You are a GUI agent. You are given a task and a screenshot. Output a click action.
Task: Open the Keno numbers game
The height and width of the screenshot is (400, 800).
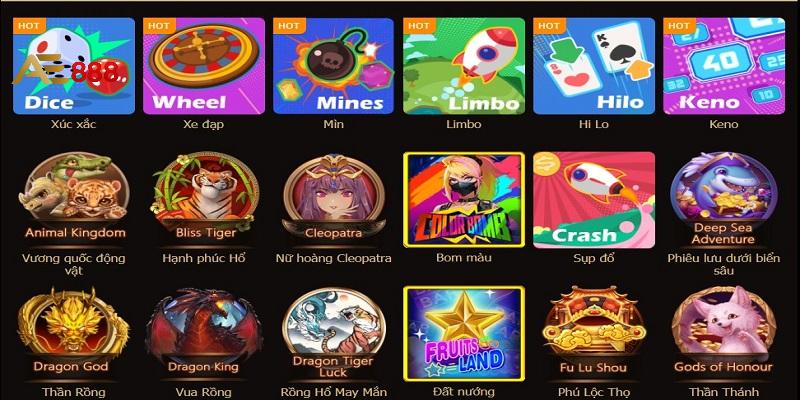point(724,66)
